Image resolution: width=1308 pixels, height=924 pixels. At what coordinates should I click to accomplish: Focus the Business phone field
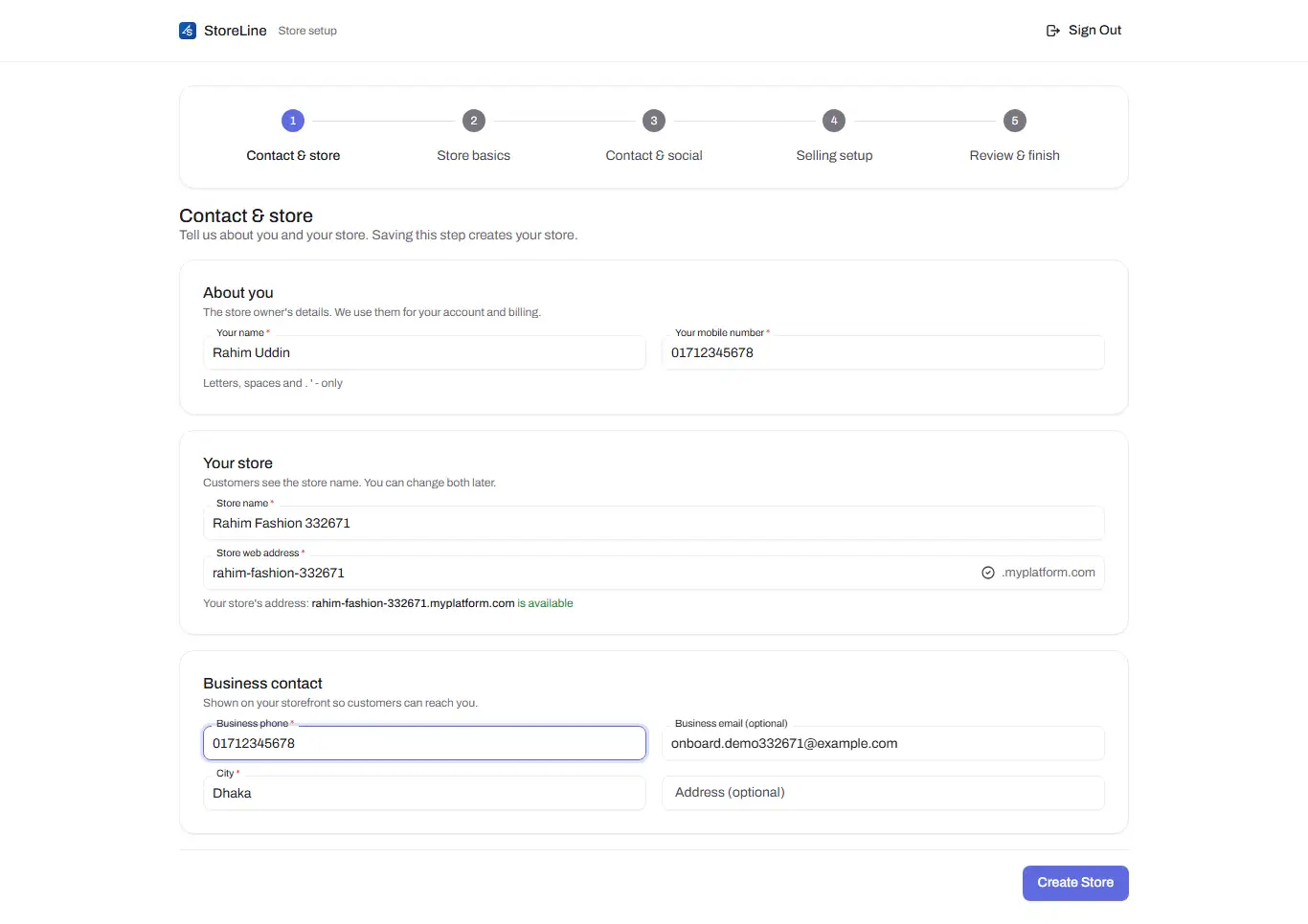(424, 743)
